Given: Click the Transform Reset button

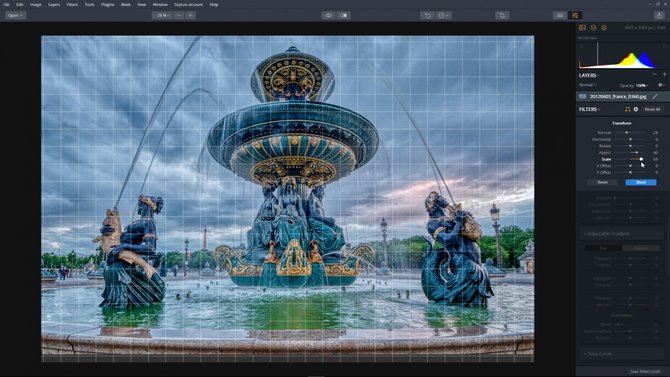Looking at the screenshot, I should pyautogui.click(x=602, y=183).
